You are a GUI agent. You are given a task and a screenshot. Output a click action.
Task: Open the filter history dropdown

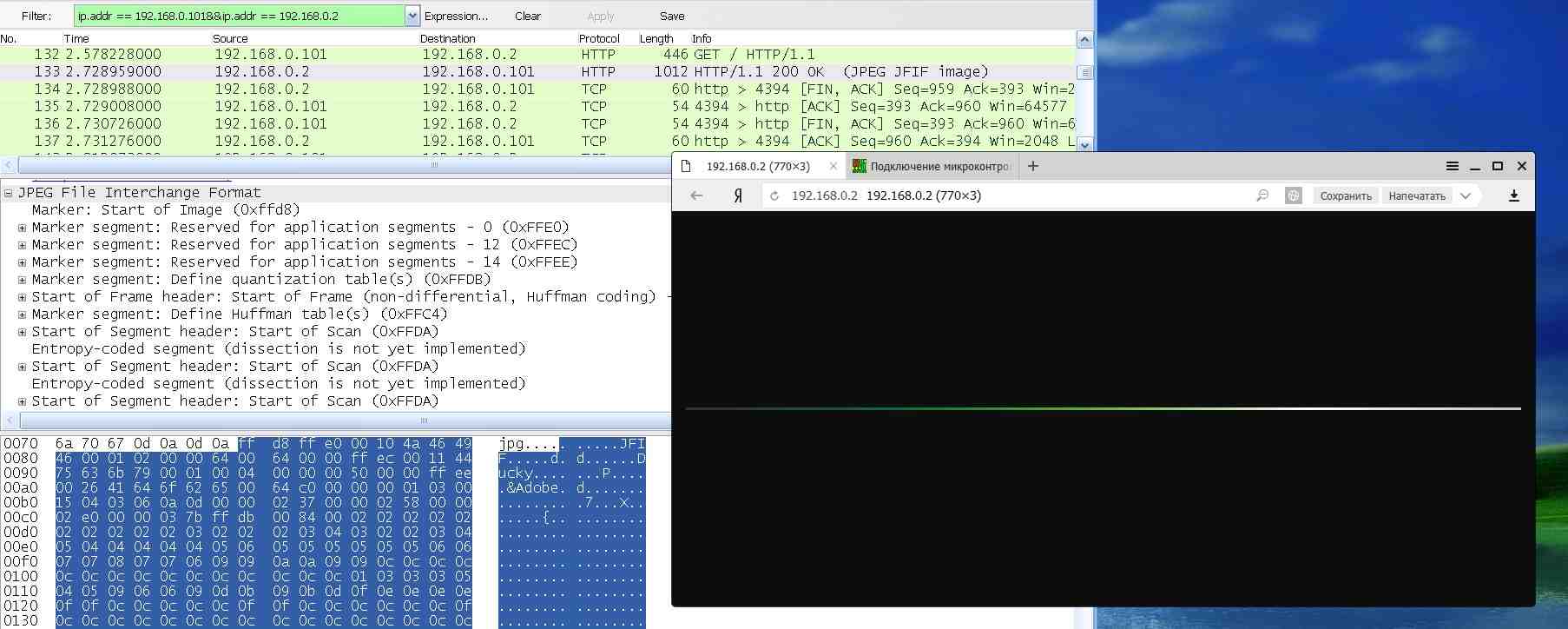412,16
